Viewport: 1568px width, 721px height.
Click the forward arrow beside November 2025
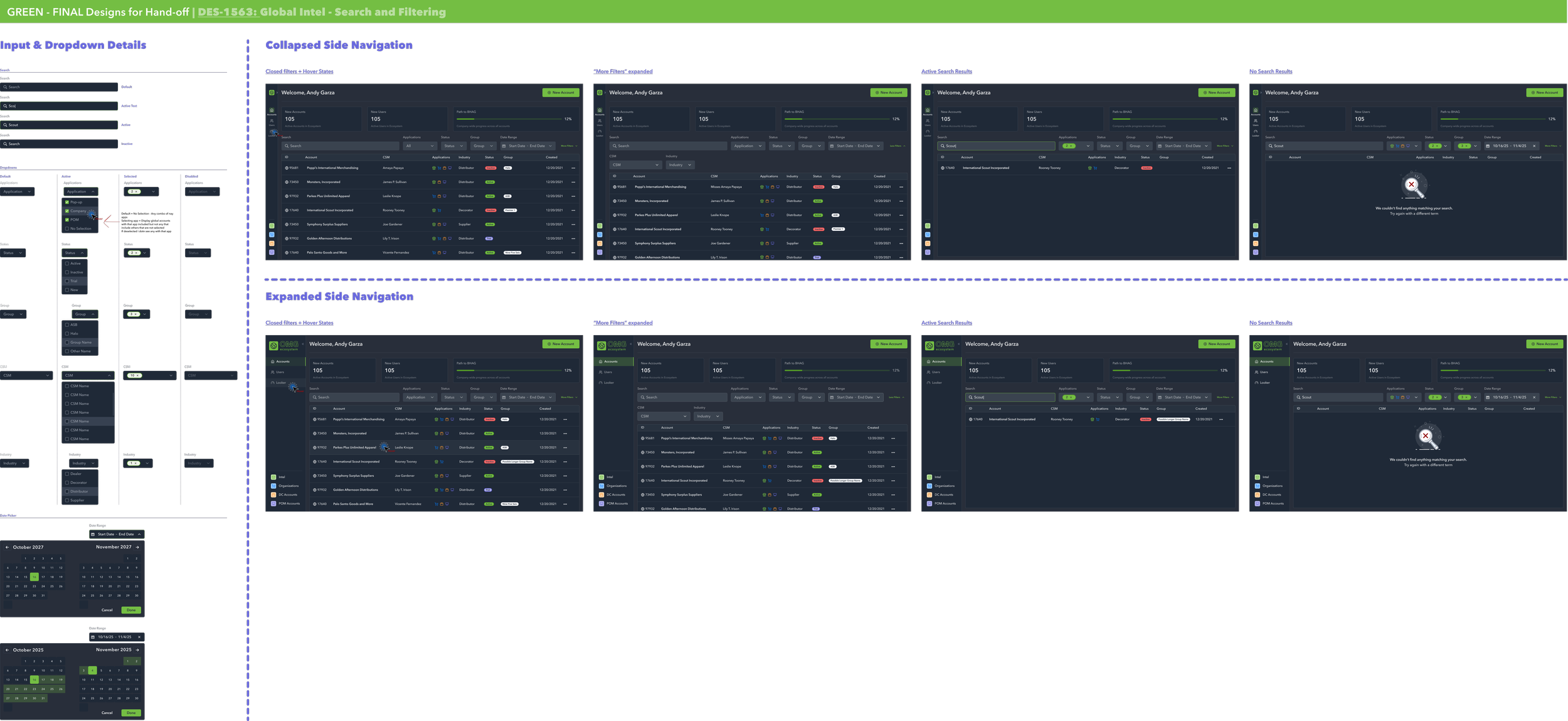(137, 650)
